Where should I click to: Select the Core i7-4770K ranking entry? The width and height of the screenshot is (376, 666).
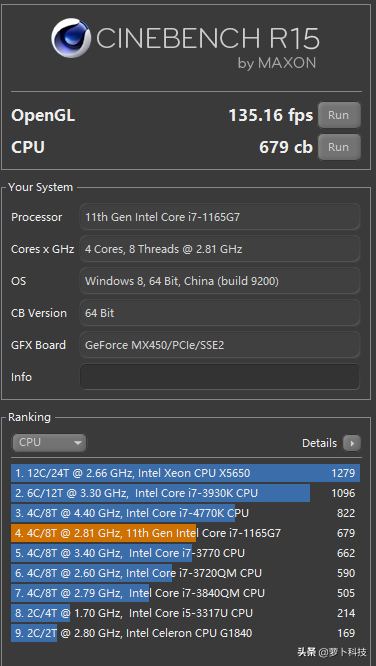186,513
